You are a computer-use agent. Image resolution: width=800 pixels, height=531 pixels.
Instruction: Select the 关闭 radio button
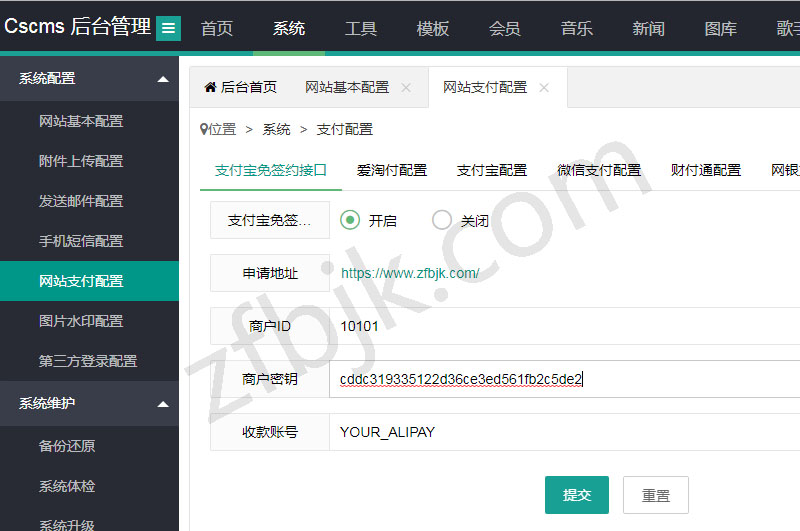(442, 220)
